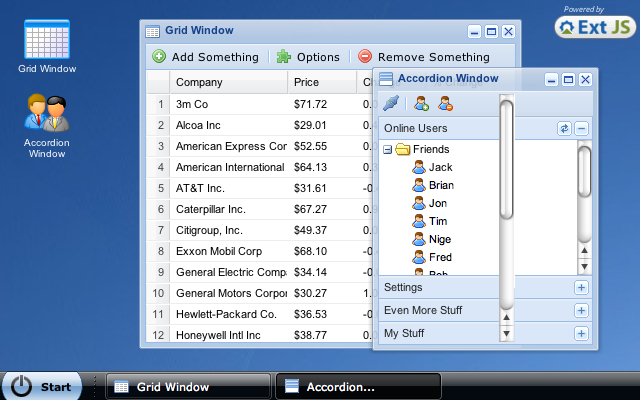The height and width of the screenshot is (400, 640).
Task: Click the AT&T Inc. company cell
Action: point(229,188)
